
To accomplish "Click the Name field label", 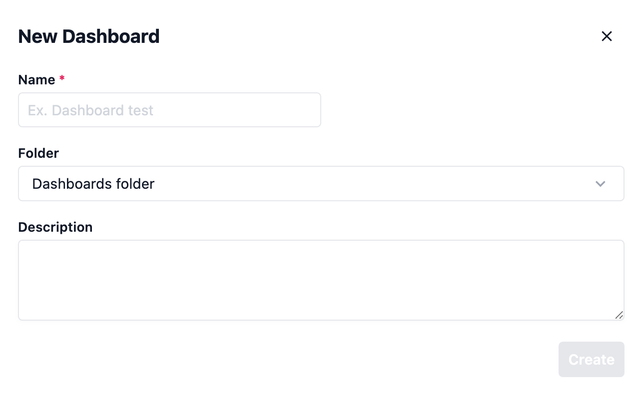I will pyautogui.click(x=36, y=79).
